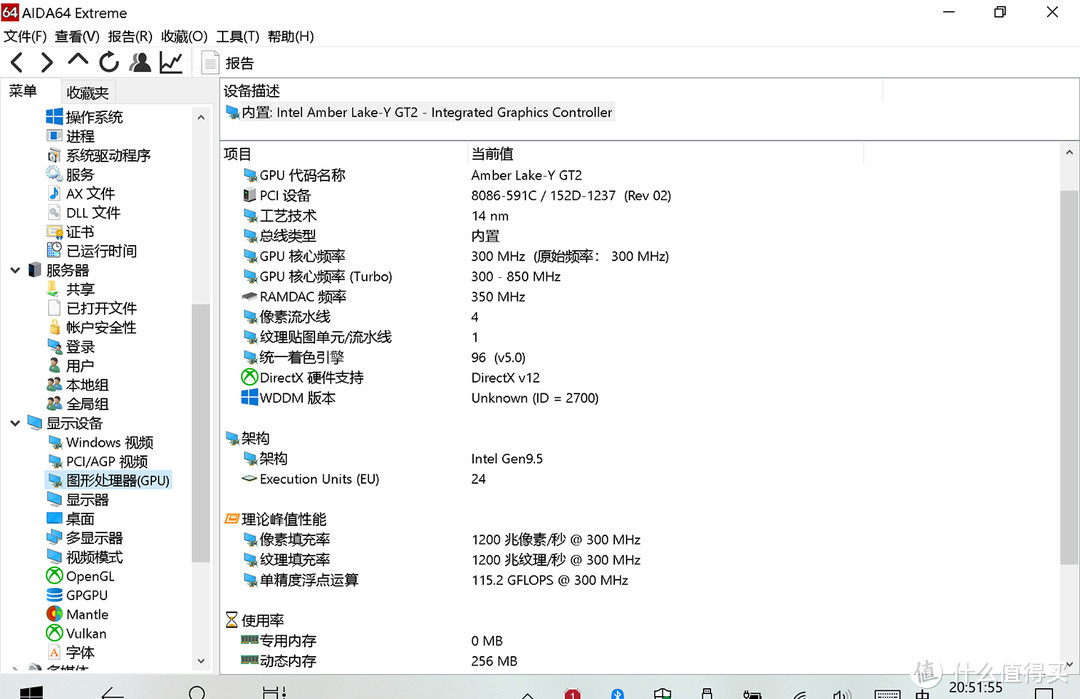Select Windows 视频 tree item
This screenshot has width=1080, height=699.
(x=100, y=442)
